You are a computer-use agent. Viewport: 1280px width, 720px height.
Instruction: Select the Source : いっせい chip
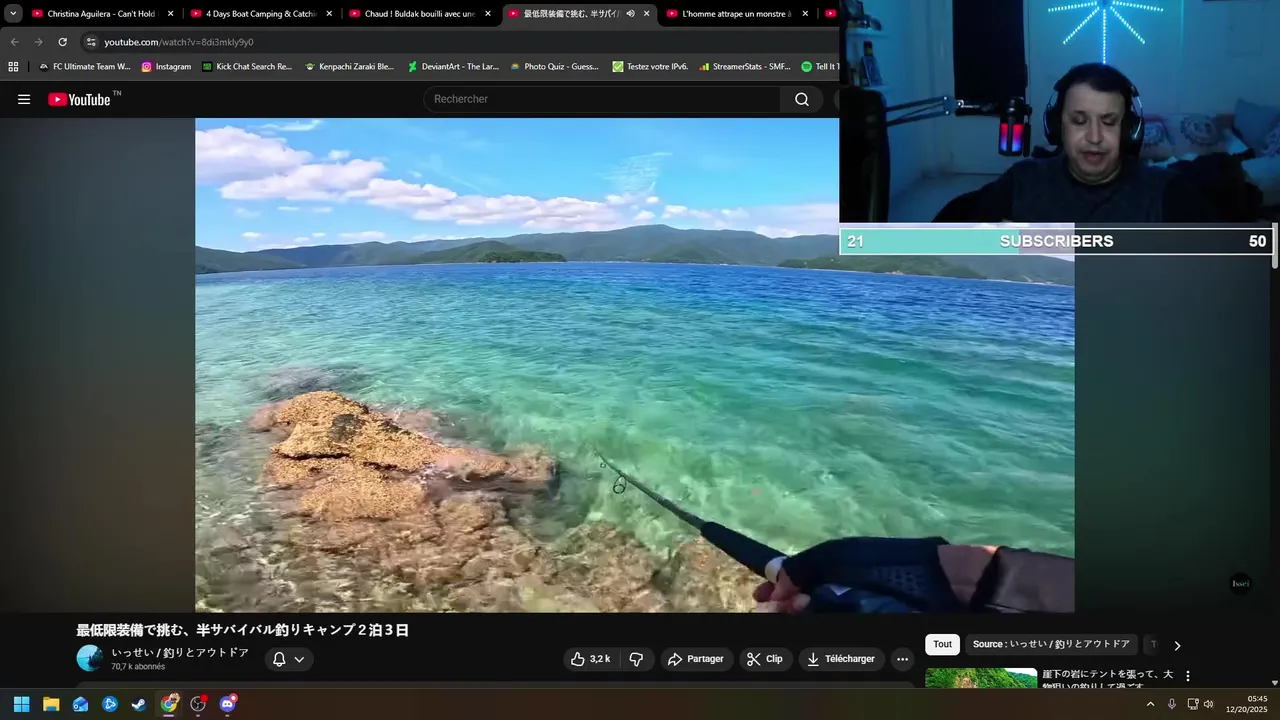coord(1051,645)
